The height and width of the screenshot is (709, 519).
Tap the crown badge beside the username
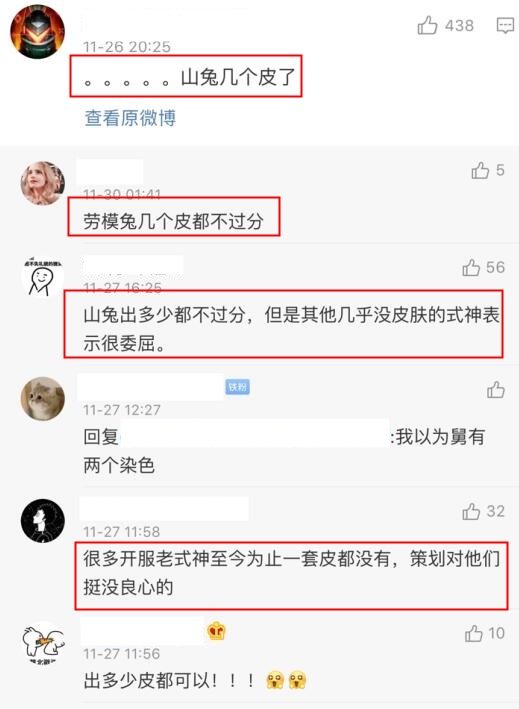tap(216, 631)
